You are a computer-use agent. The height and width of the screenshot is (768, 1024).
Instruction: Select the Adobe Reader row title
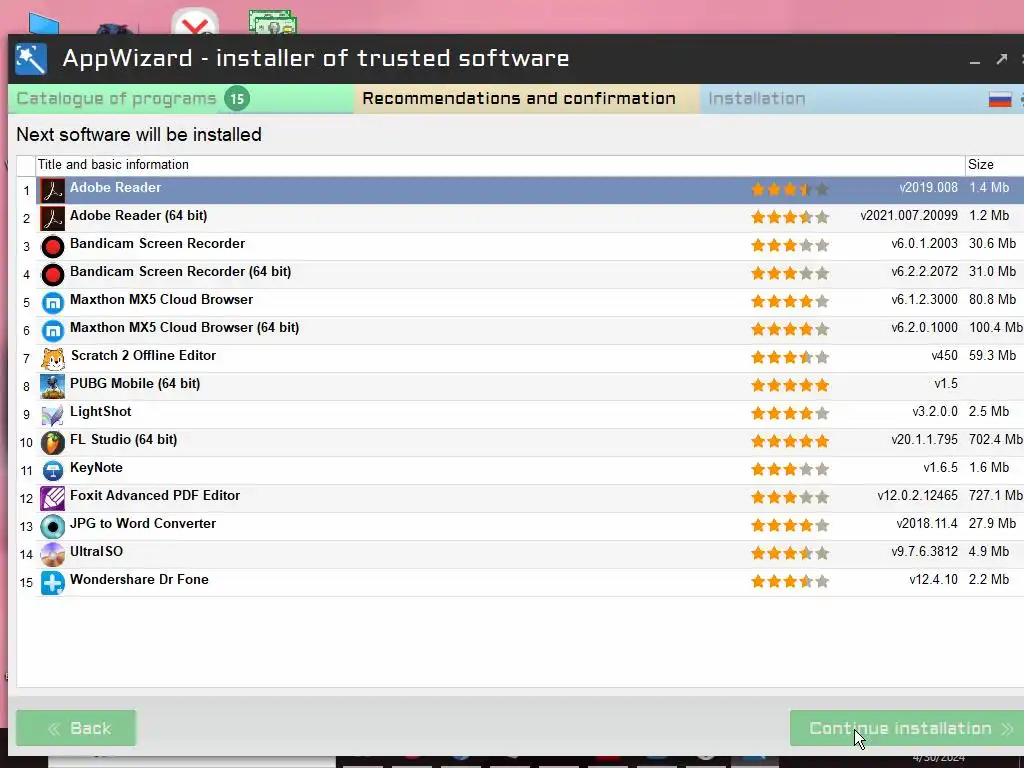coord(116,187)
